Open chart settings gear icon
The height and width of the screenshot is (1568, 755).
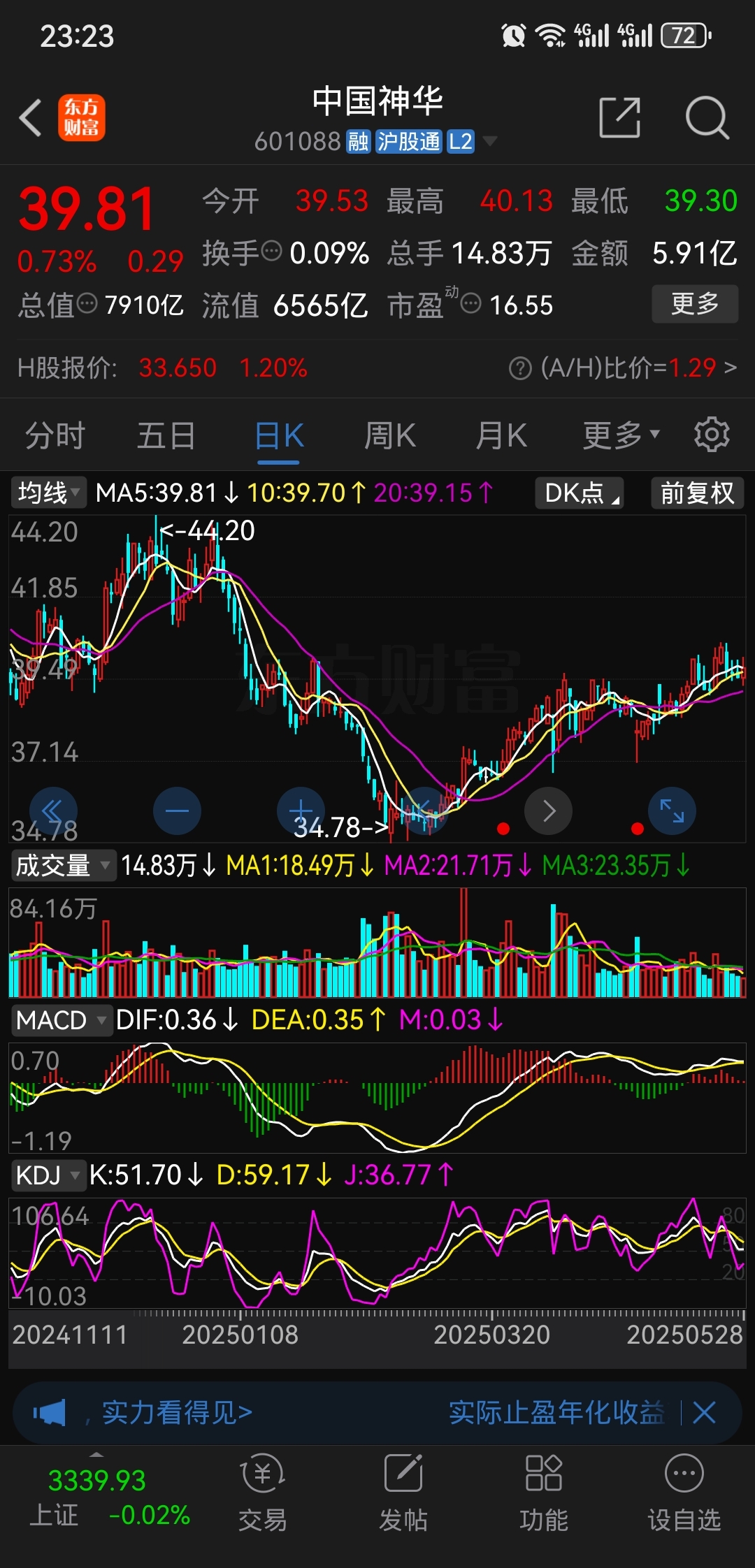coord(712,435)
